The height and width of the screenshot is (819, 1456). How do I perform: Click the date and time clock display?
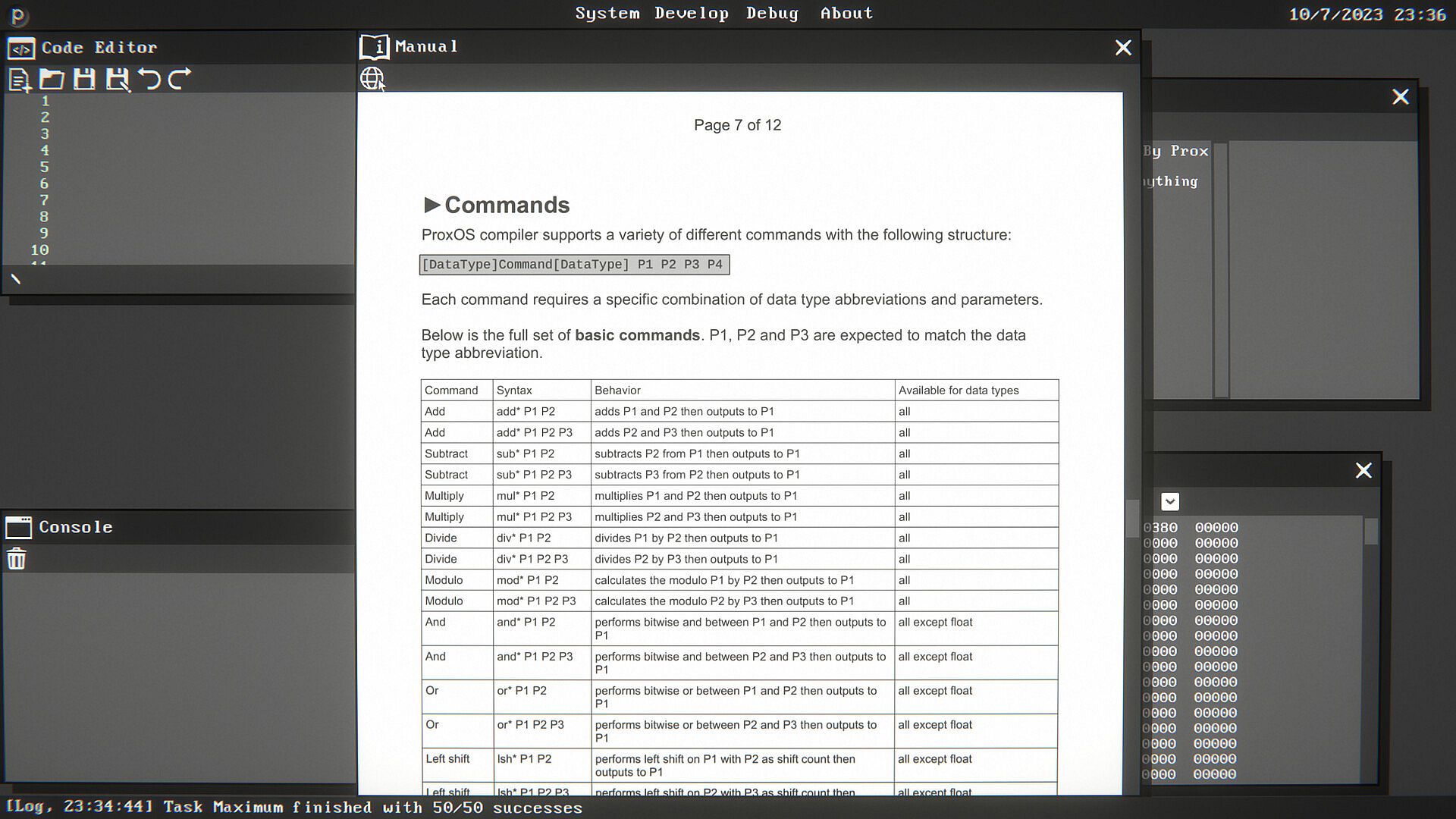(1367, 14)
